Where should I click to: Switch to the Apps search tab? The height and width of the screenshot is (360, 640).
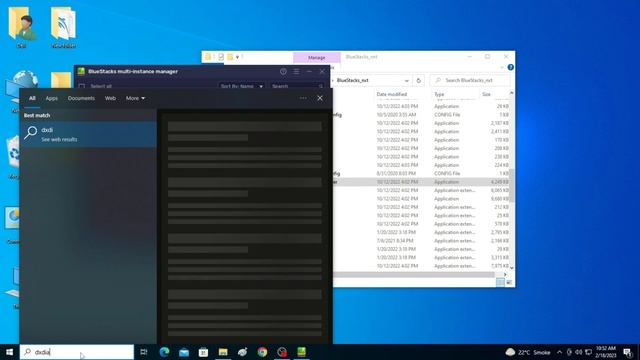tap(51, 98)
